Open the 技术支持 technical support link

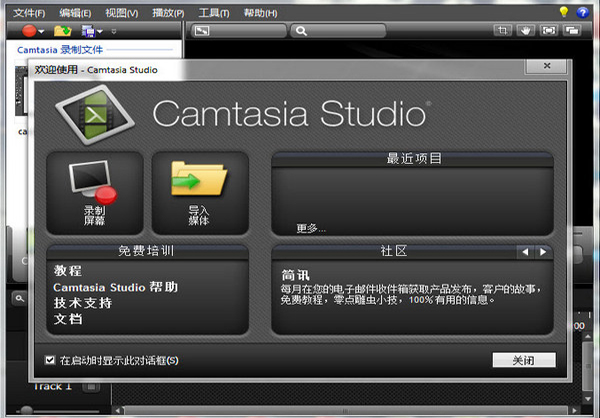(x=83, y=303)
